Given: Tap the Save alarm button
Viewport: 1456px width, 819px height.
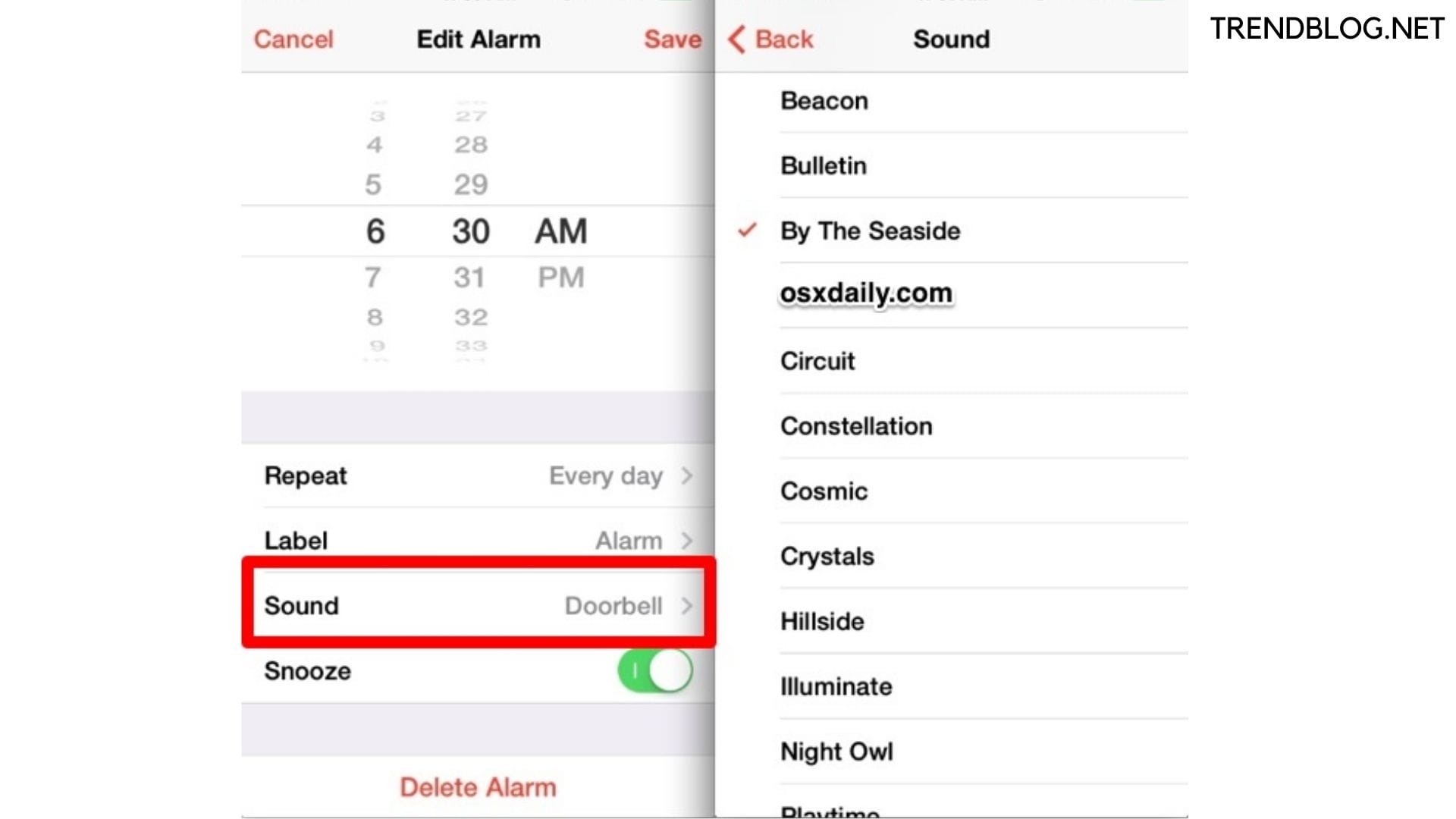Looking at the screenshot, I should click(x=670, y=38).
